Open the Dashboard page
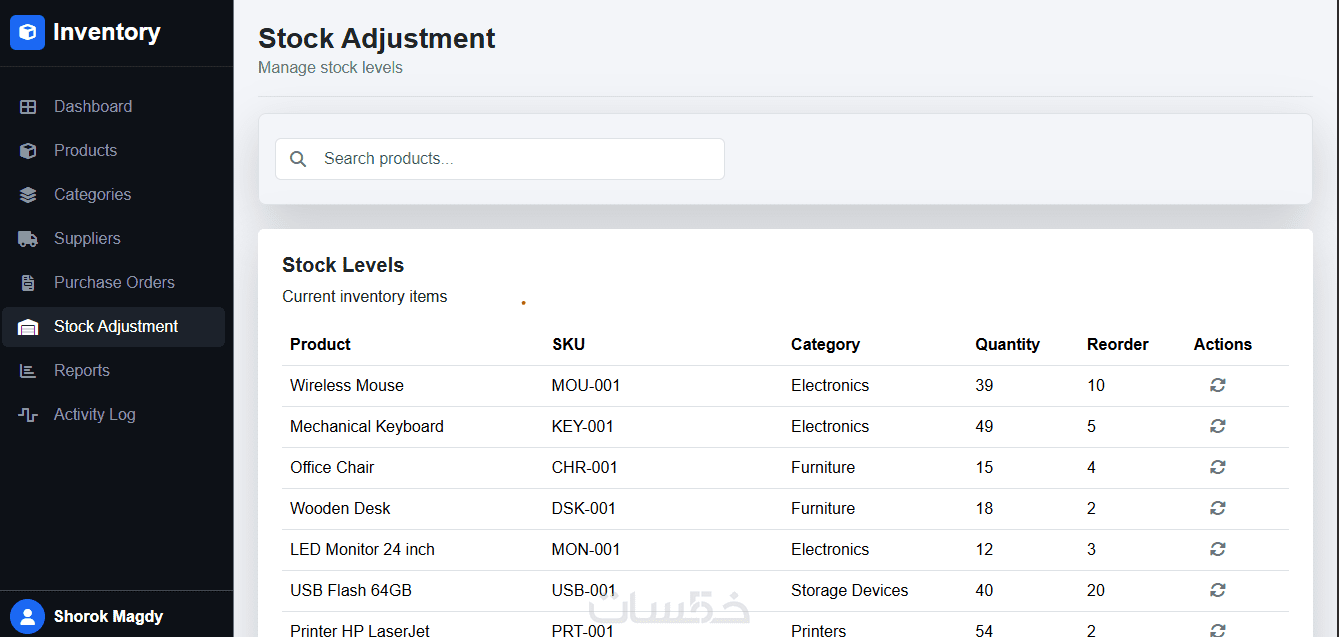Image resolution: width=1339 pixels, height=637 pixels. click(x=93, y=107)
